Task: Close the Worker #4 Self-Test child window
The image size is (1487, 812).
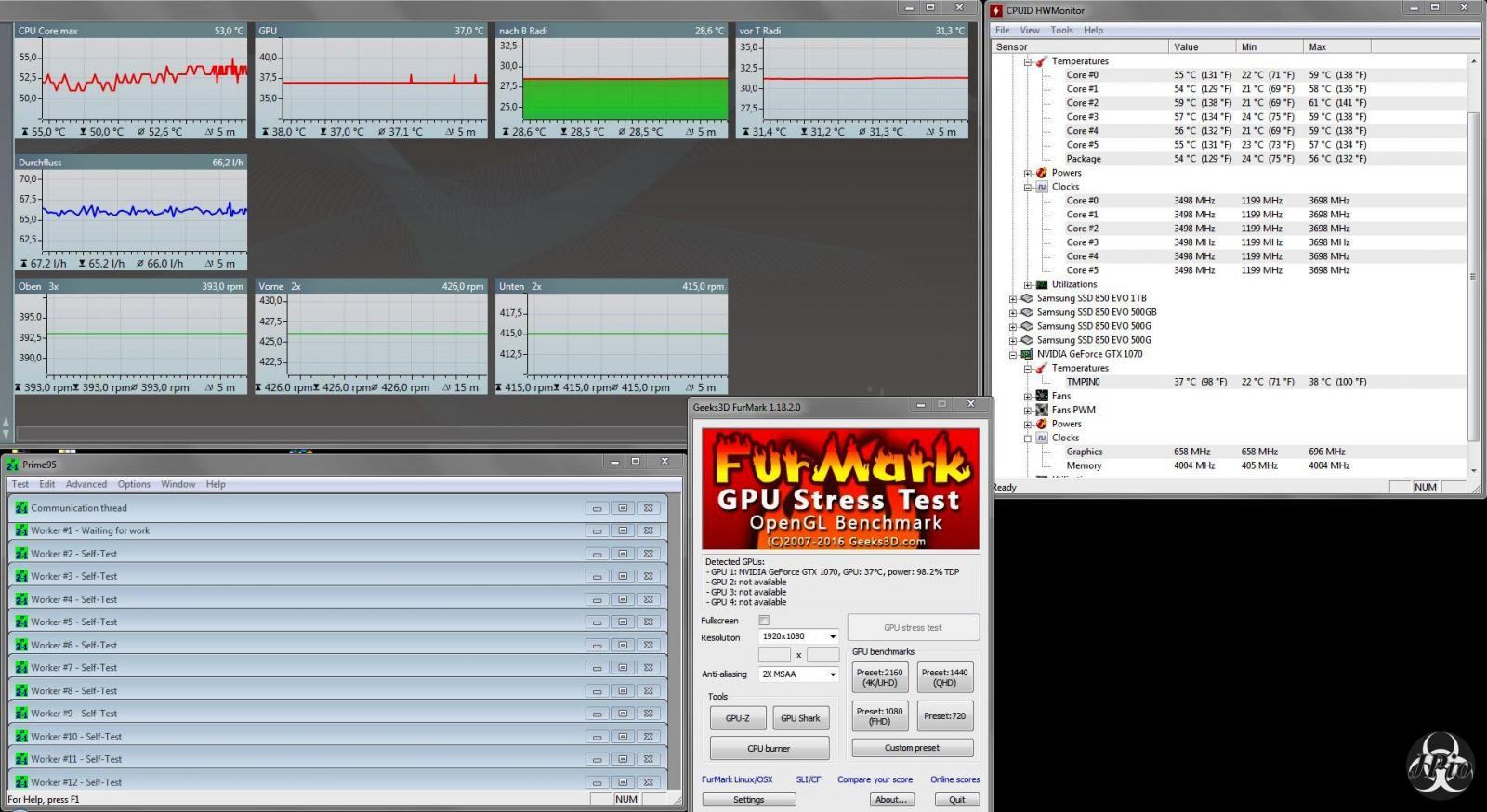Action: tap(649, 599)
